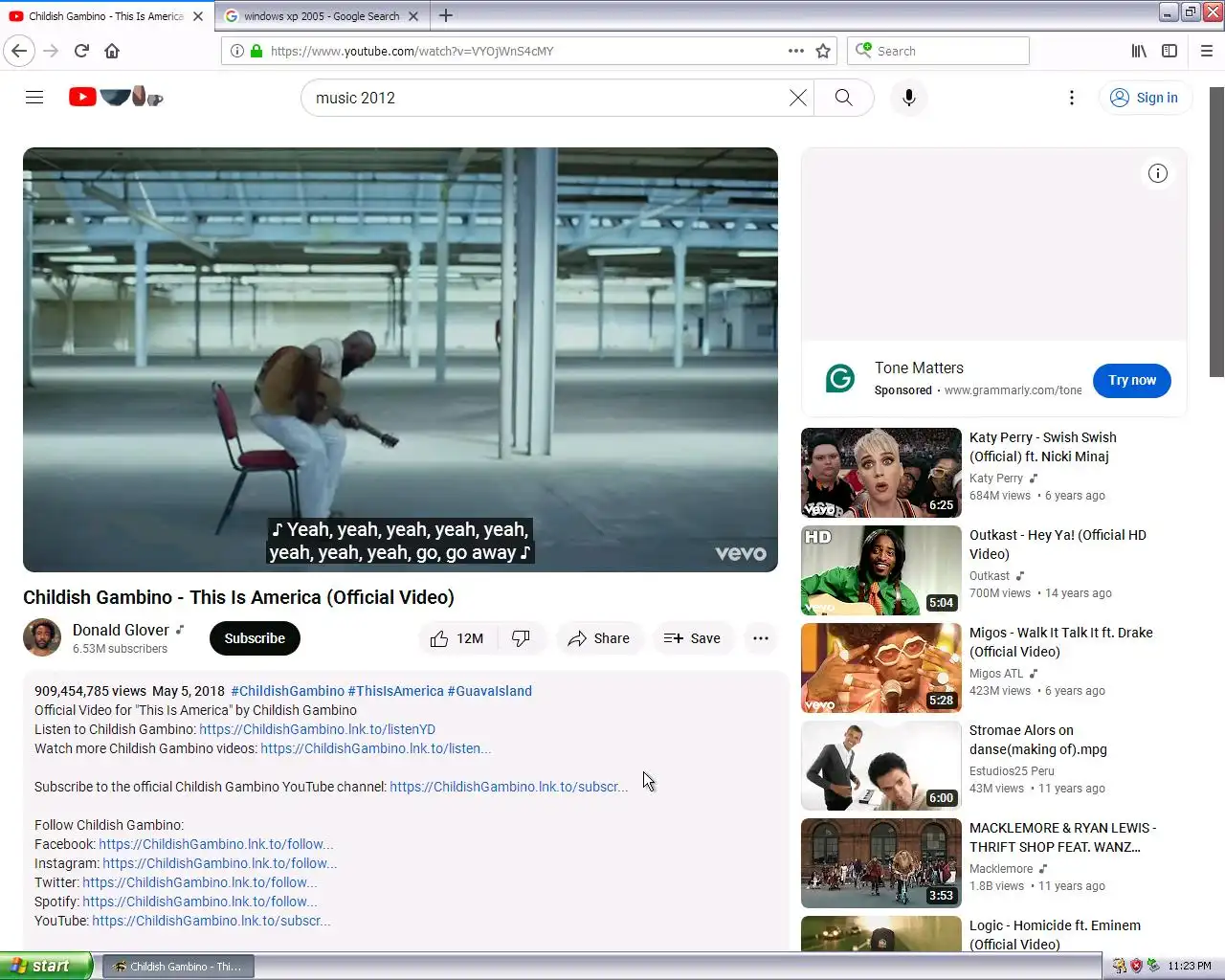The height and width of the screenshot is (980, 1225).
Task: Open the Outkast Hey Ya! thumbnail
Action: (881, 570)
